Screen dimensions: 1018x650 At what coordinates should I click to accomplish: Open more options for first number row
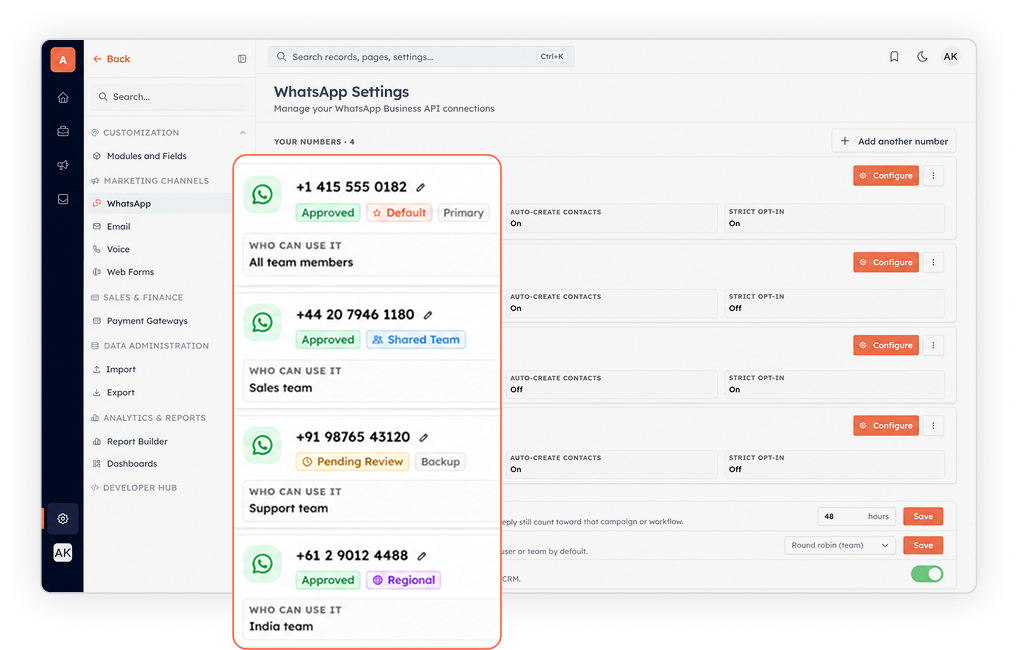tap(934, 176)
